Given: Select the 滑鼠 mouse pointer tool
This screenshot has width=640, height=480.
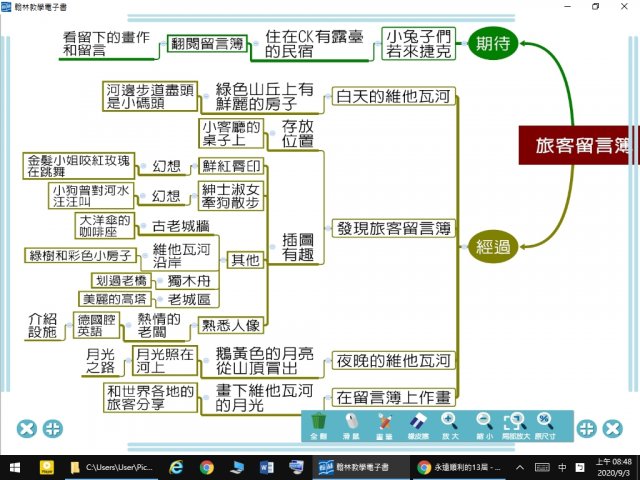Looking at the screenshot, I should tap(351, 422).
